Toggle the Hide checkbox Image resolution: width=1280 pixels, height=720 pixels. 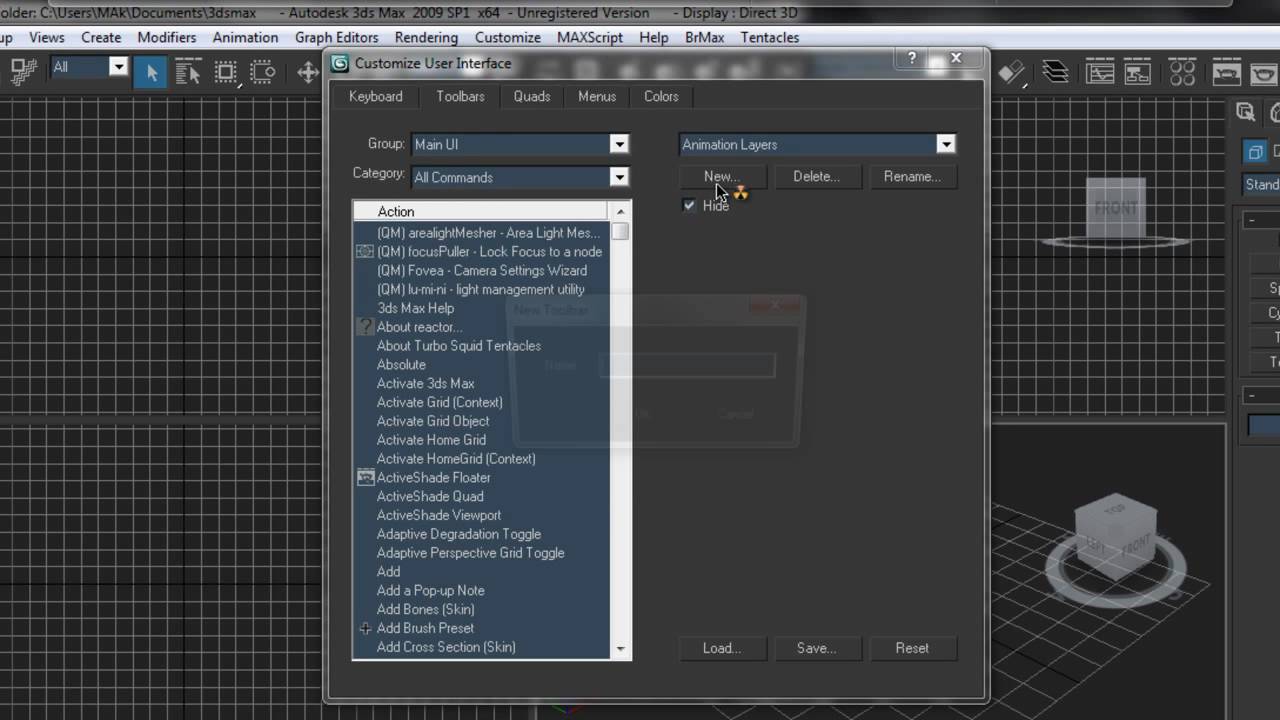click(x=689, y=205)
